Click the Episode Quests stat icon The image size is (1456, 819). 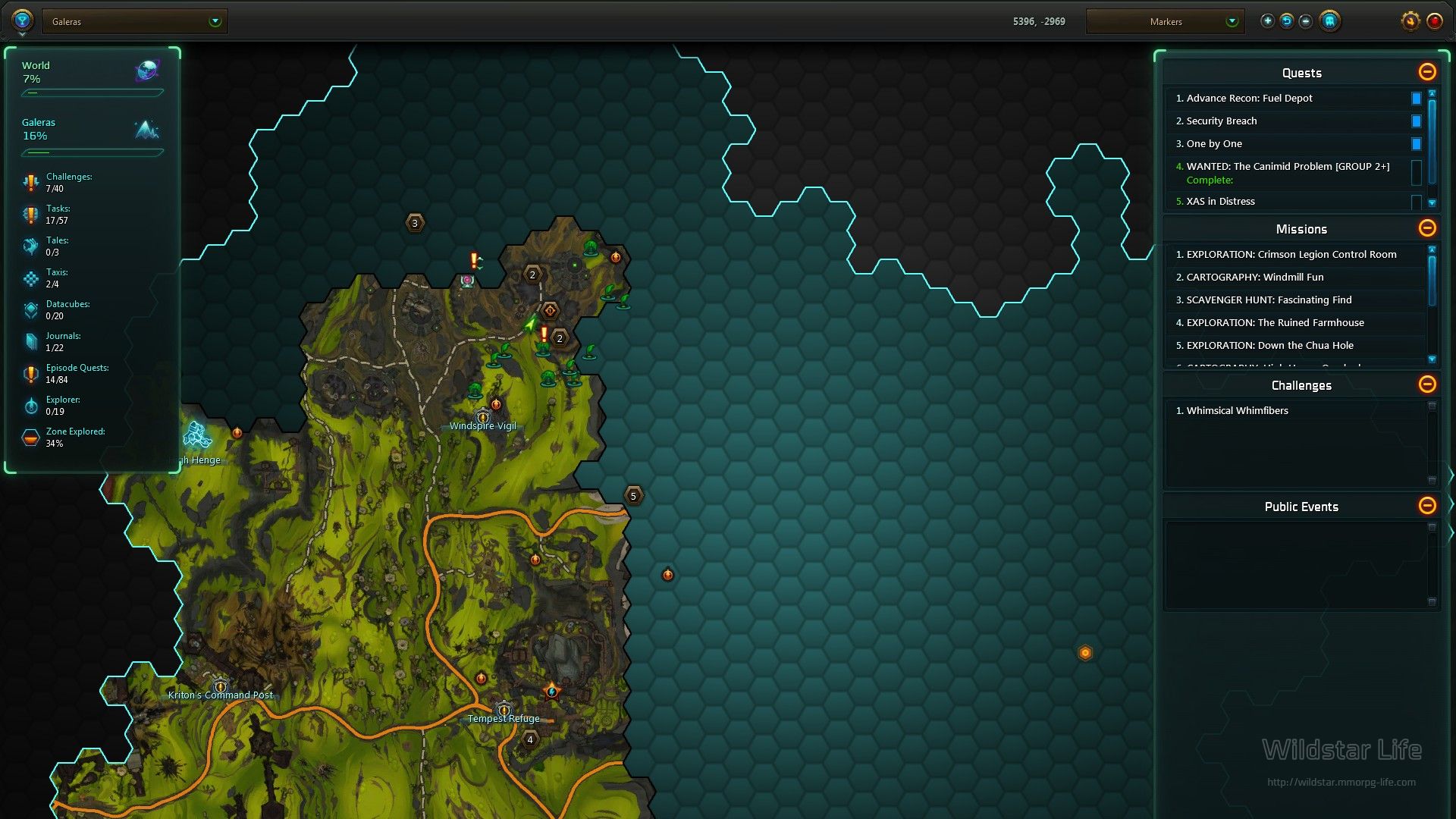click(x=30, y=374)
